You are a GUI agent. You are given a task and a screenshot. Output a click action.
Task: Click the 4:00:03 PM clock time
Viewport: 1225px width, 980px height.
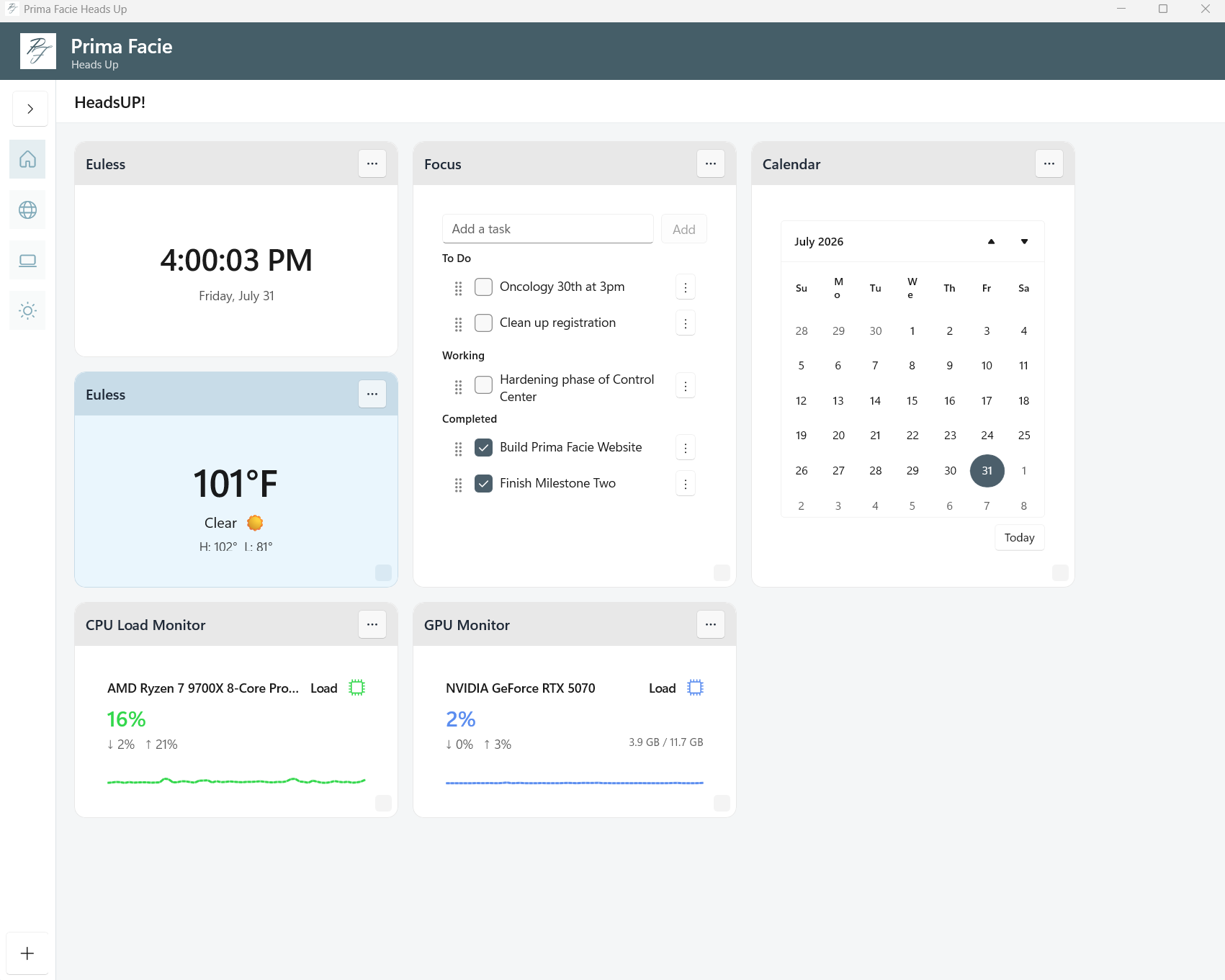236,260
